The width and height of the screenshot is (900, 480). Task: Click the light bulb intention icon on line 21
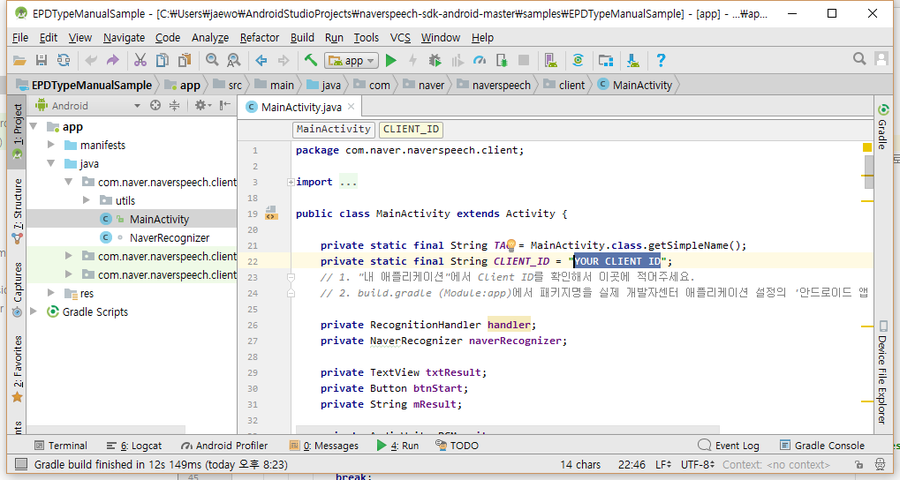tap(511, 245)
